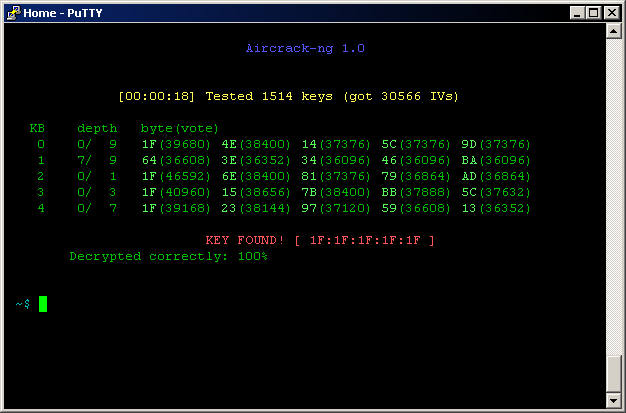Click the vertical scrollbar thumb
Image resolution: width=626 pixels, height=413 pixels.
click(x=614, y=372)
